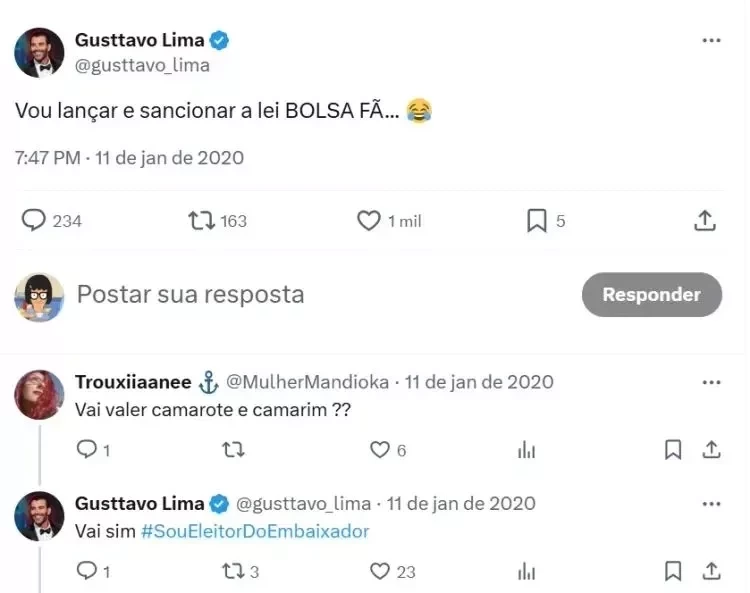Click the Responder button

[651, 295]
